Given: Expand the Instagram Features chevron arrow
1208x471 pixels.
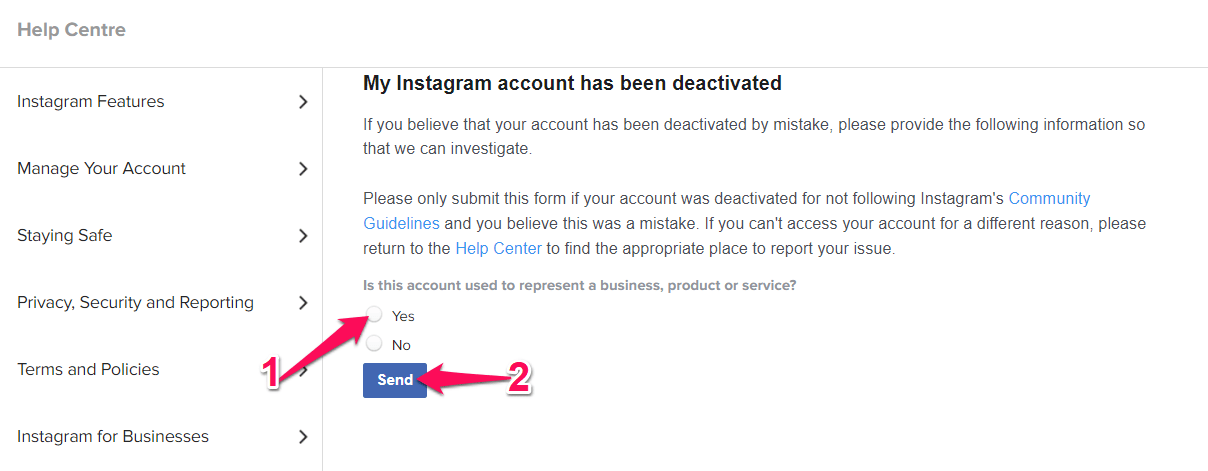Looking at the screenshot, I should (303, 102).
